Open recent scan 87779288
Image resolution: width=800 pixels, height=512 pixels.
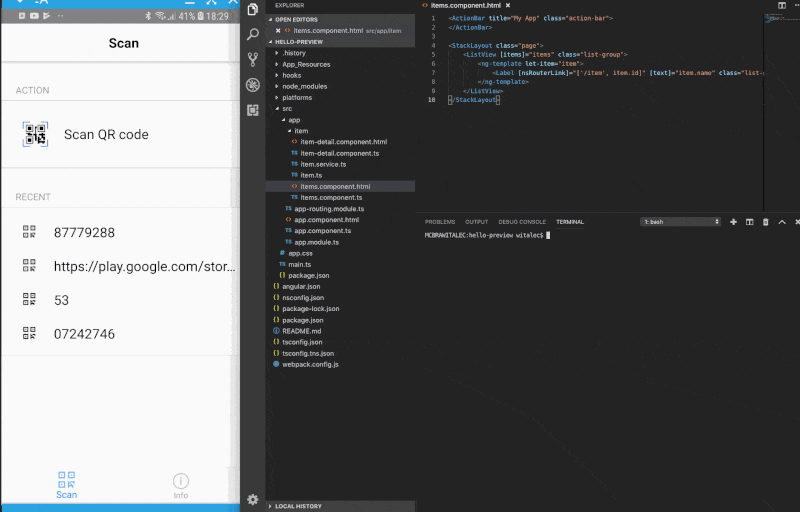(x=84, y=233)
